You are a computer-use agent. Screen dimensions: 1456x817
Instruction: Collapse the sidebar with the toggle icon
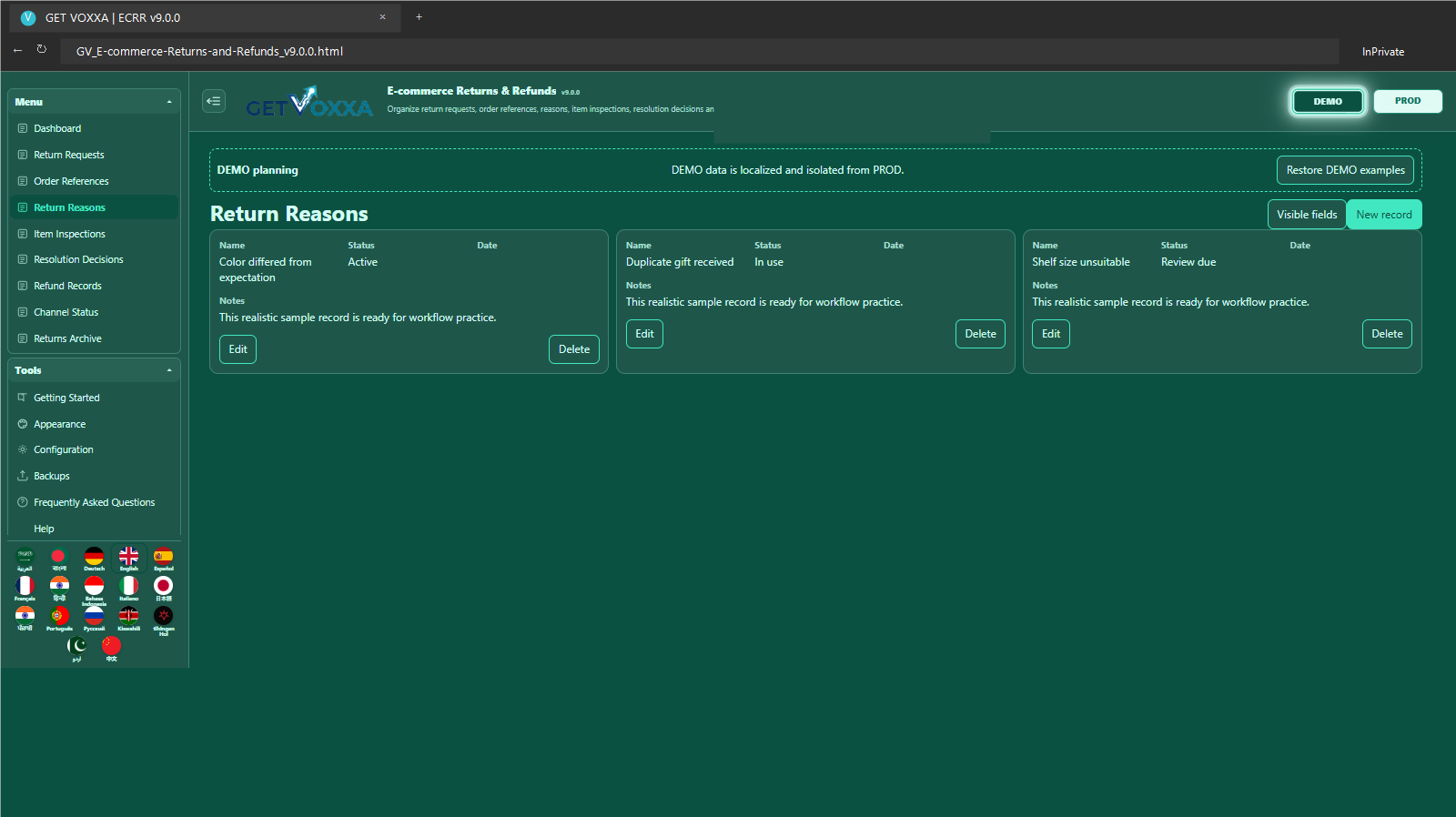pos(214,101)
